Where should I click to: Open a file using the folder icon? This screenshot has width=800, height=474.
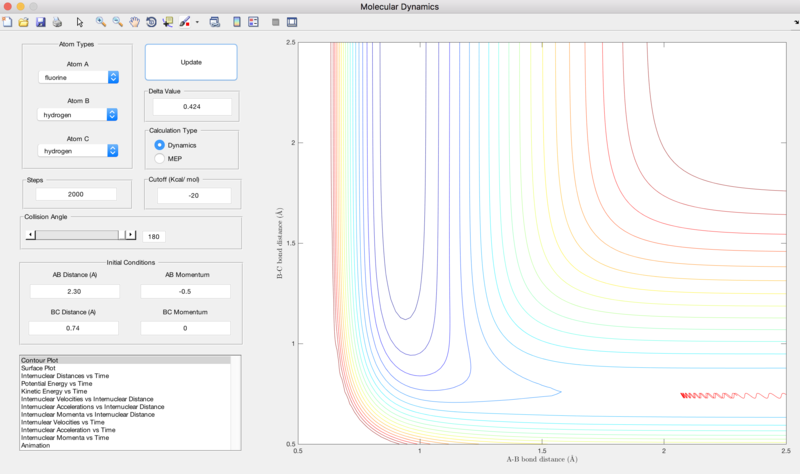[x=23, y=21]
